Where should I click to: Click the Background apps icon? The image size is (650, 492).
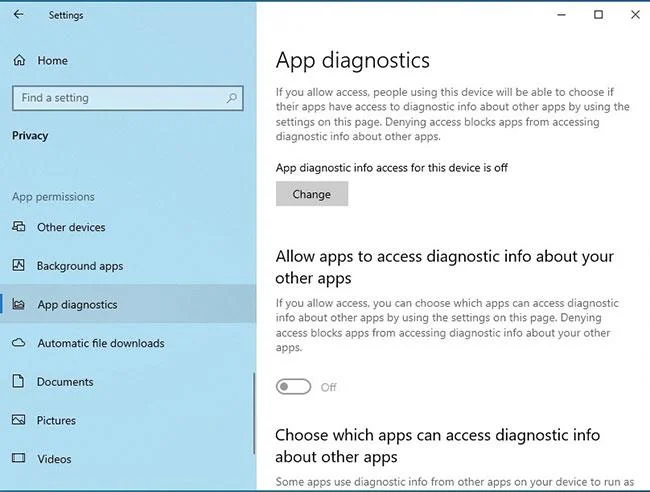point(19,265)
